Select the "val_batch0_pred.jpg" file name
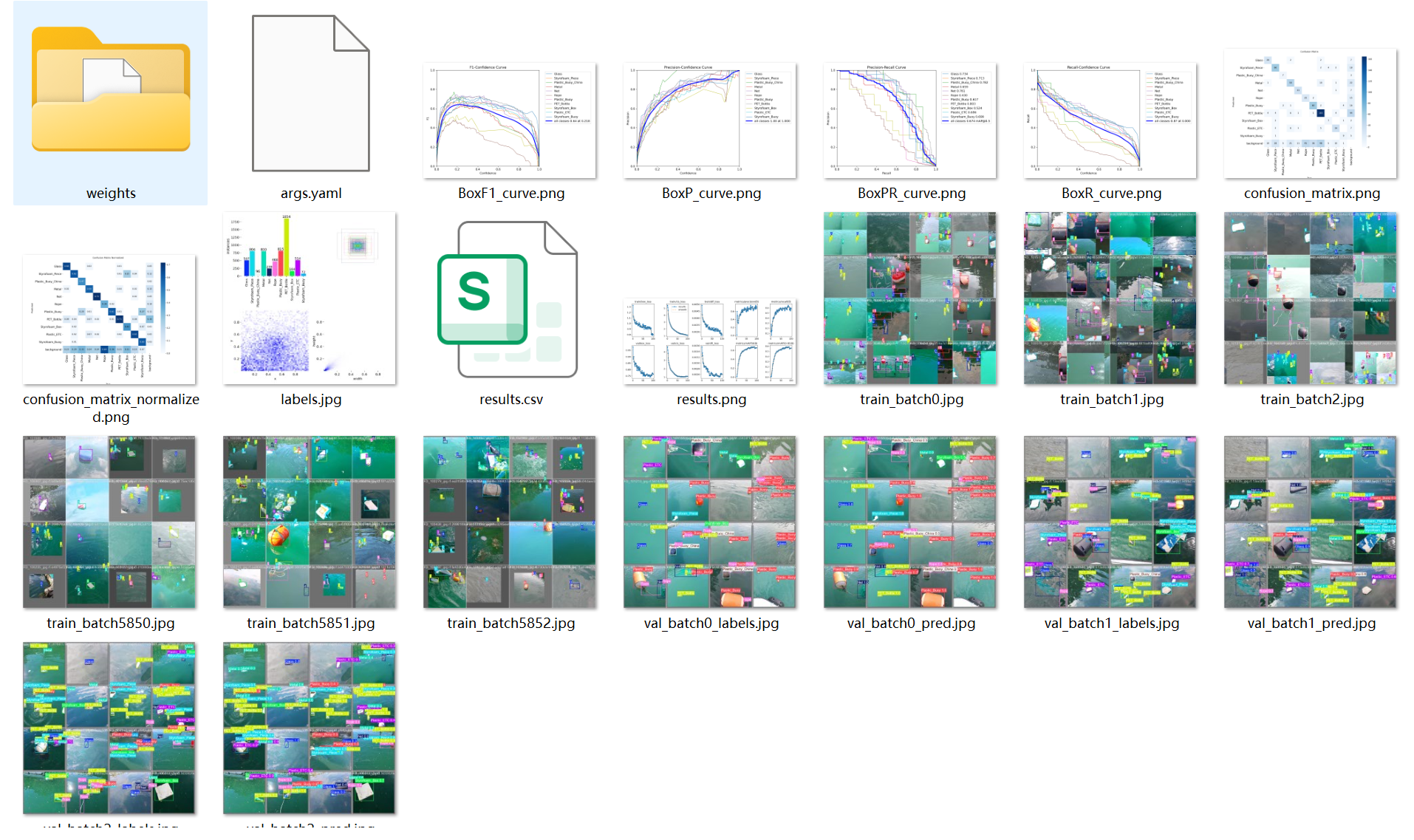Image resolution: width=1414 pixels, height=840 pixels. [x=912, y=624]
